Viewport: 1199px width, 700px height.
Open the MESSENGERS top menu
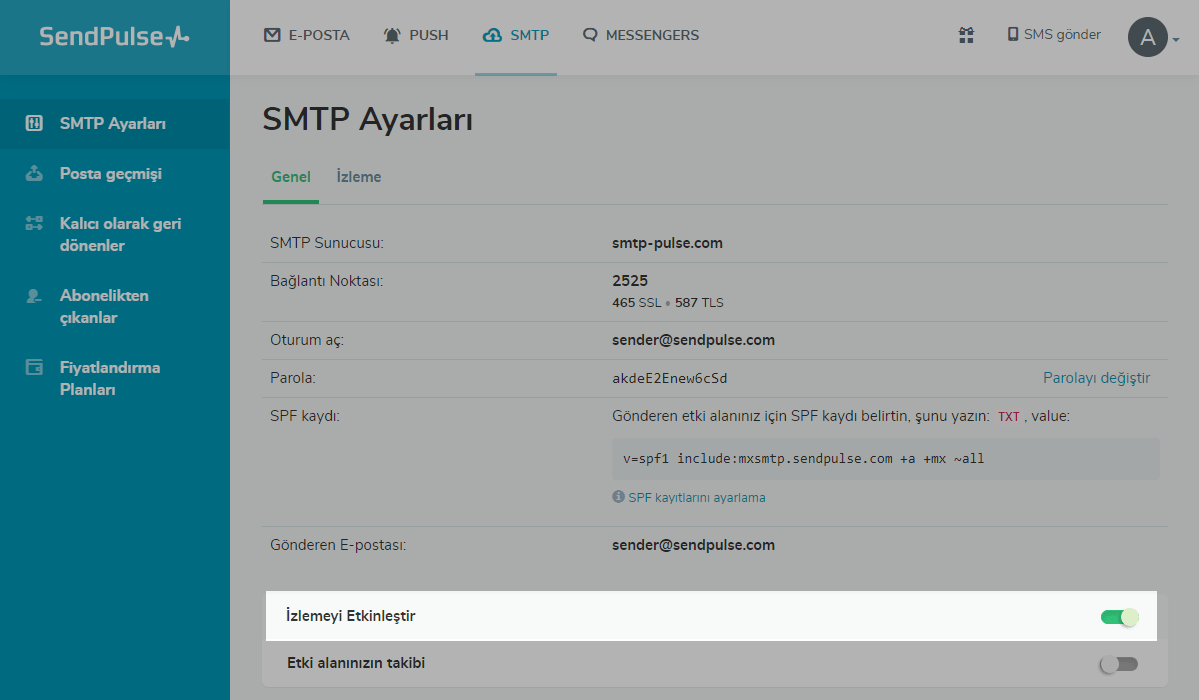click(x=640, y=35)
